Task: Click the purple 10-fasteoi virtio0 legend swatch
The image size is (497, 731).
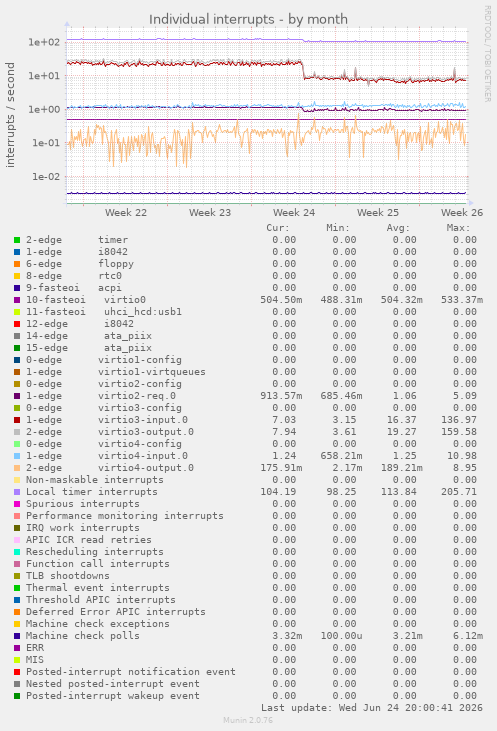Action: 17,300
